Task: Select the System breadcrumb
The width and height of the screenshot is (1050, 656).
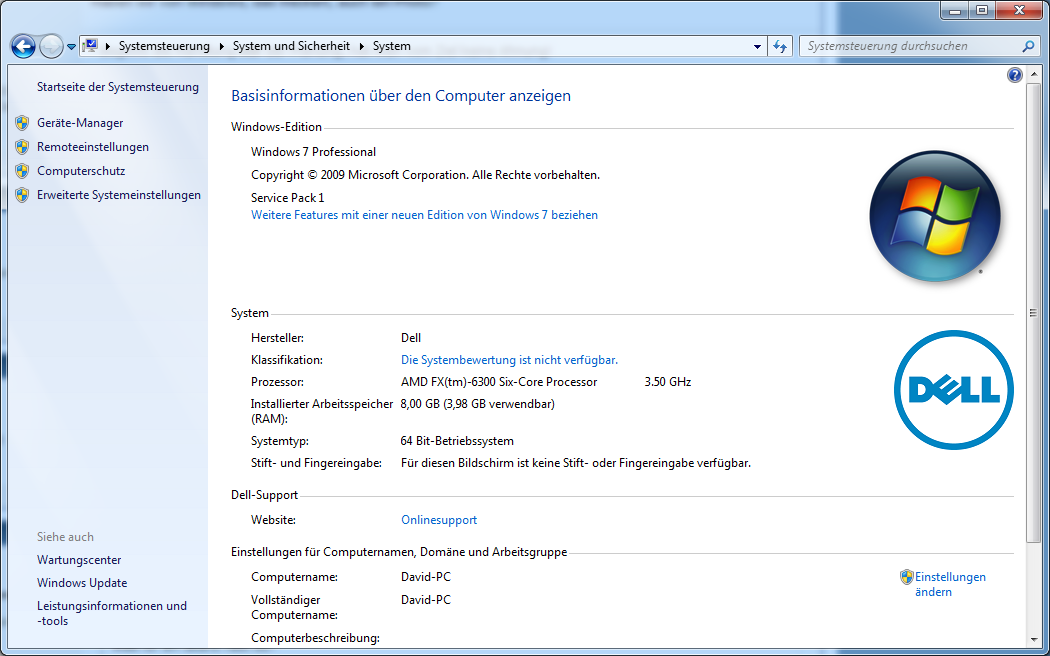Action: [392, 46]
